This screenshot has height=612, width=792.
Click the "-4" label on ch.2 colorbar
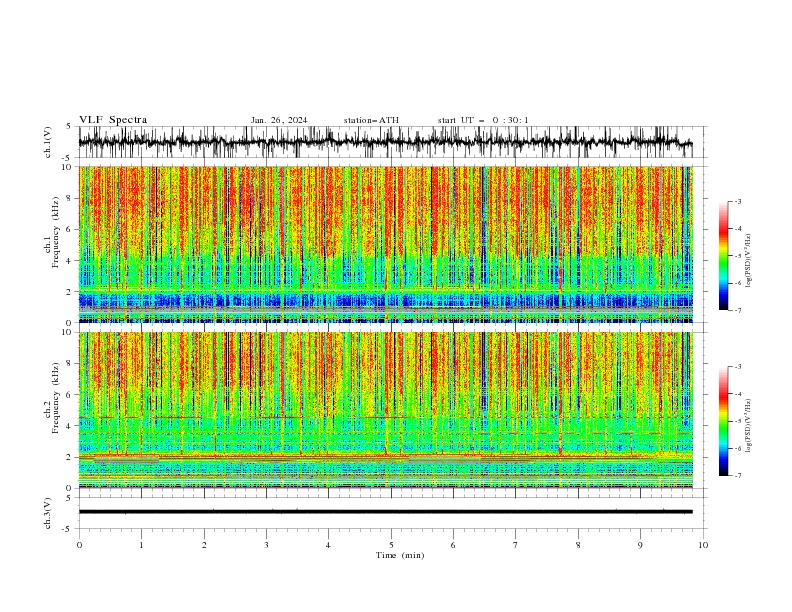(737, 394)
